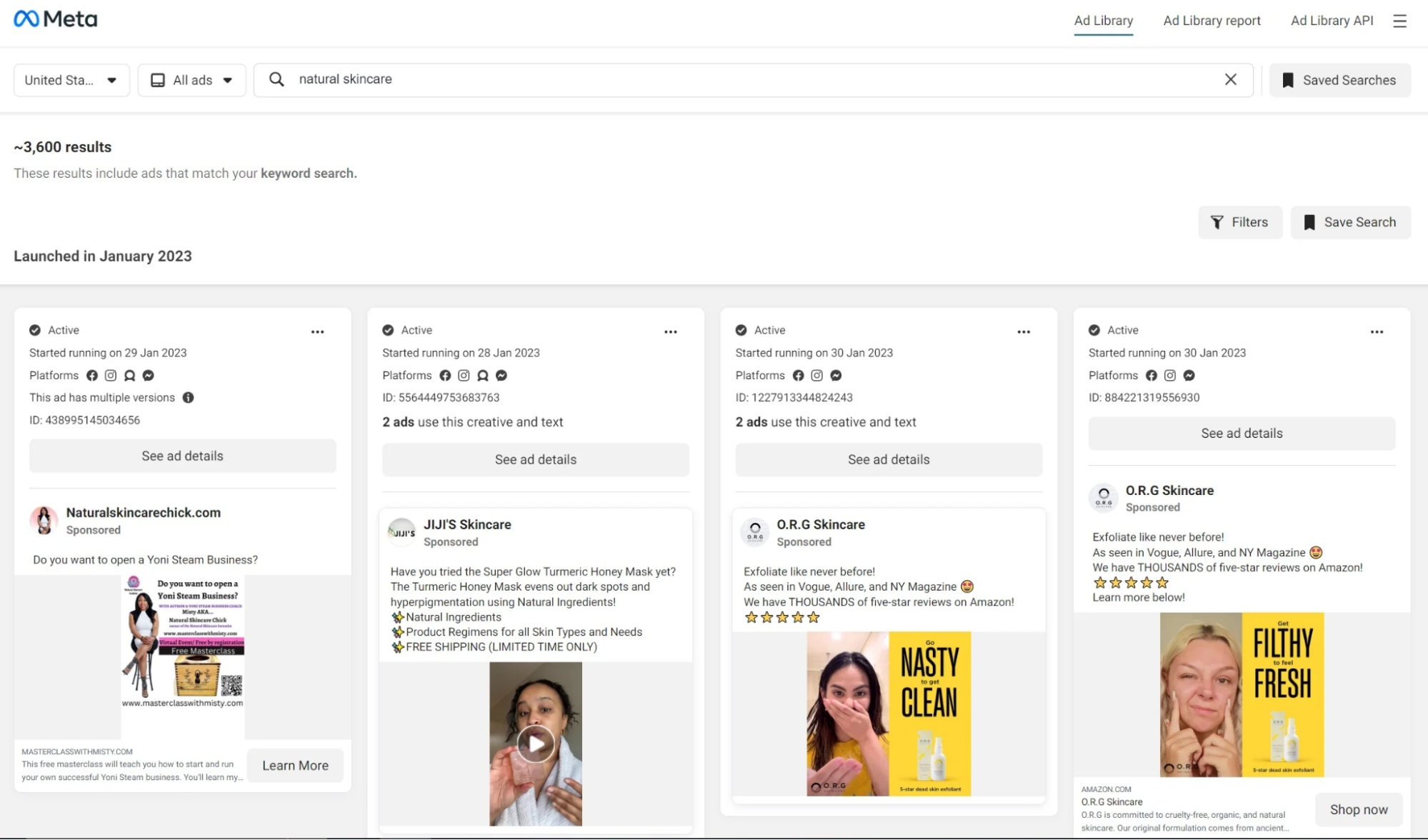This screenshot has height=840, width=1428.
Task: Click the bookmark icon inside Saved Searches
Action: [1287, 80]
